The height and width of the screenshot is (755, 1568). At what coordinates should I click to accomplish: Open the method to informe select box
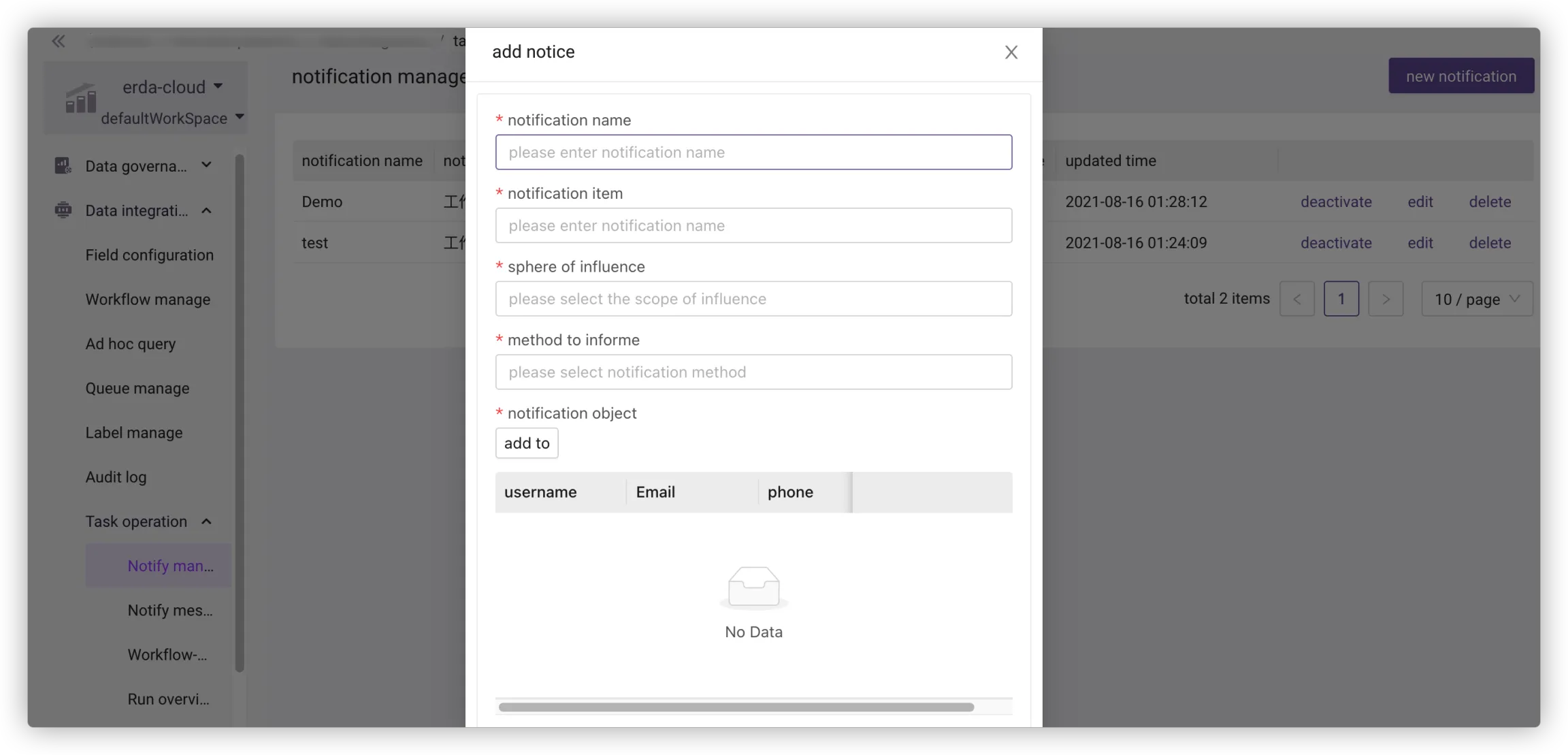[753, 372]
